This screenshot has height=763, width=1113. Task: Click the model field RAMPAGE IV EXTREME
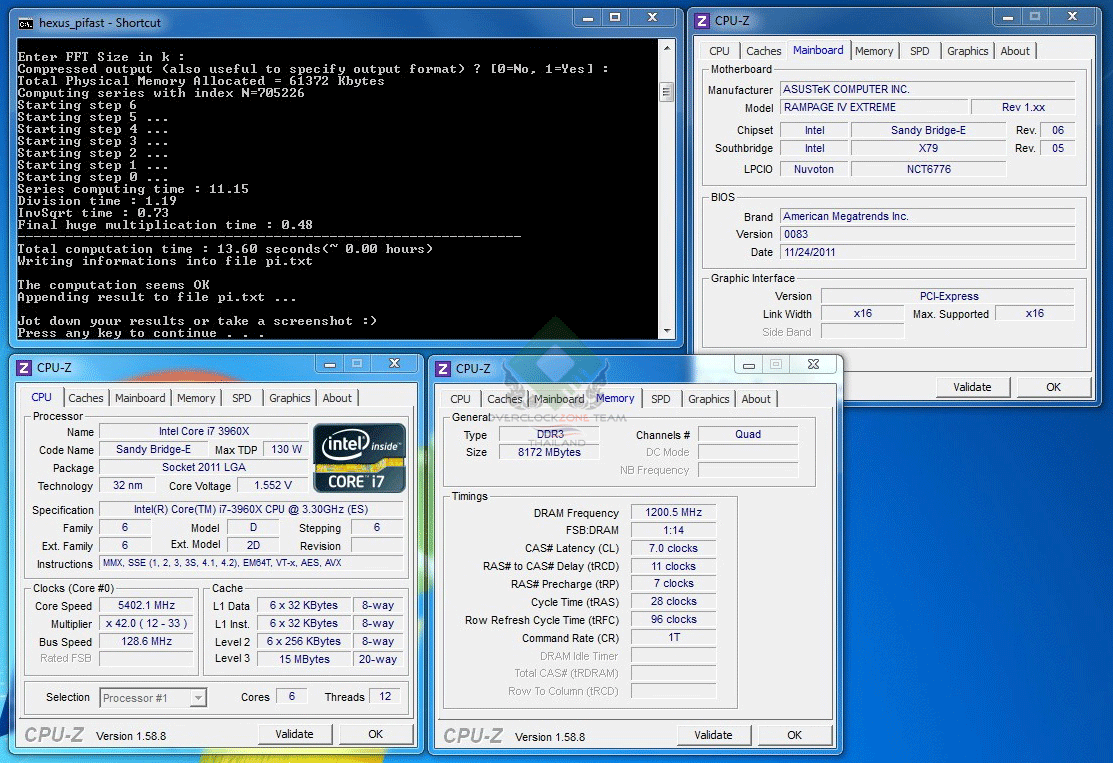[874, 107]
